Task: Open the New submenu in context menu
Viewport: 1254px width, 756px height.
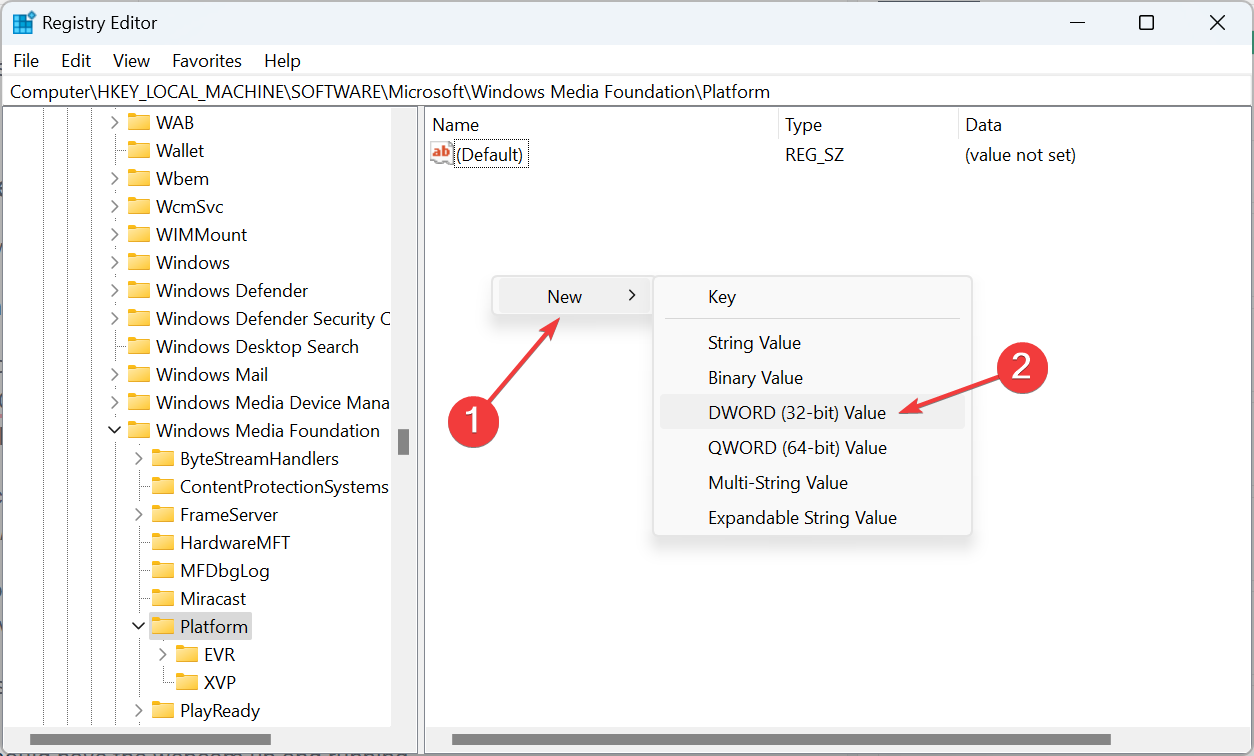Action: tap(574, 296)
